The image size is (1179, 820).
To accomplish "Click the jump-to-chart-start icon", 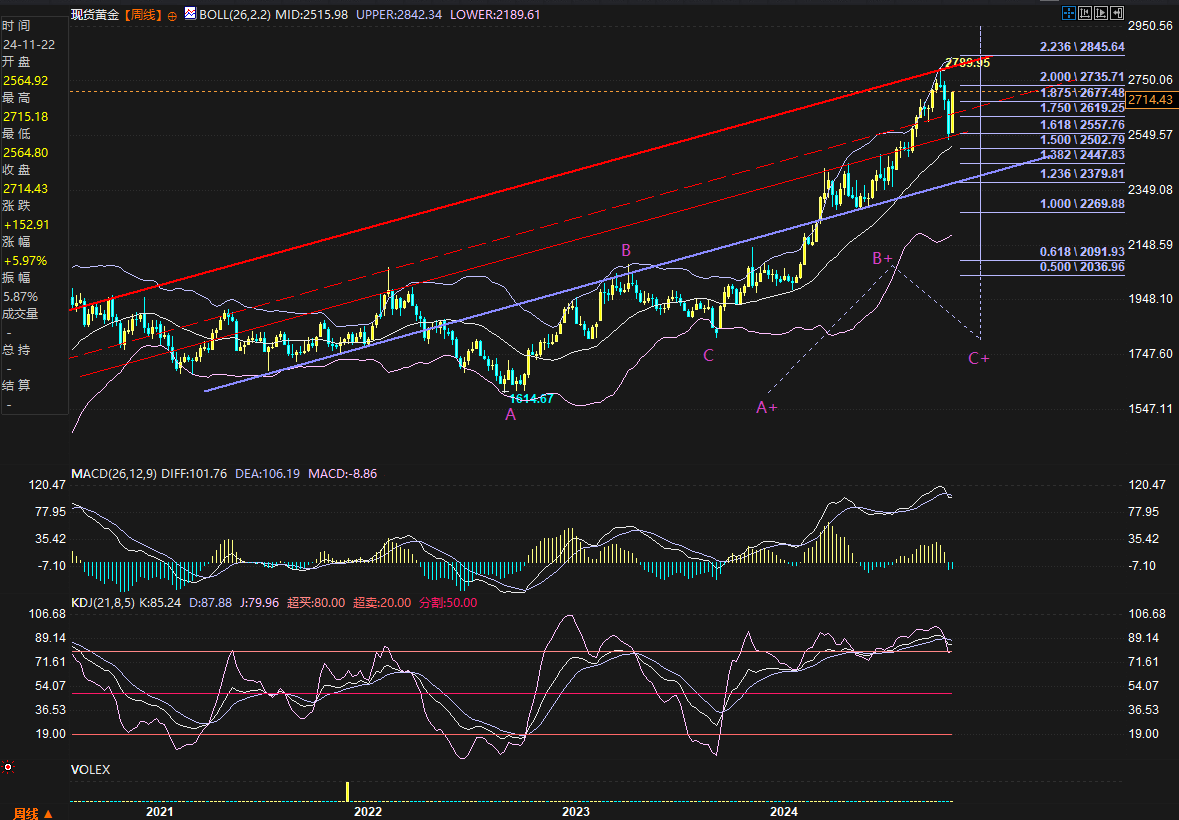I will pyautogui.click(x=1085, y=13).
